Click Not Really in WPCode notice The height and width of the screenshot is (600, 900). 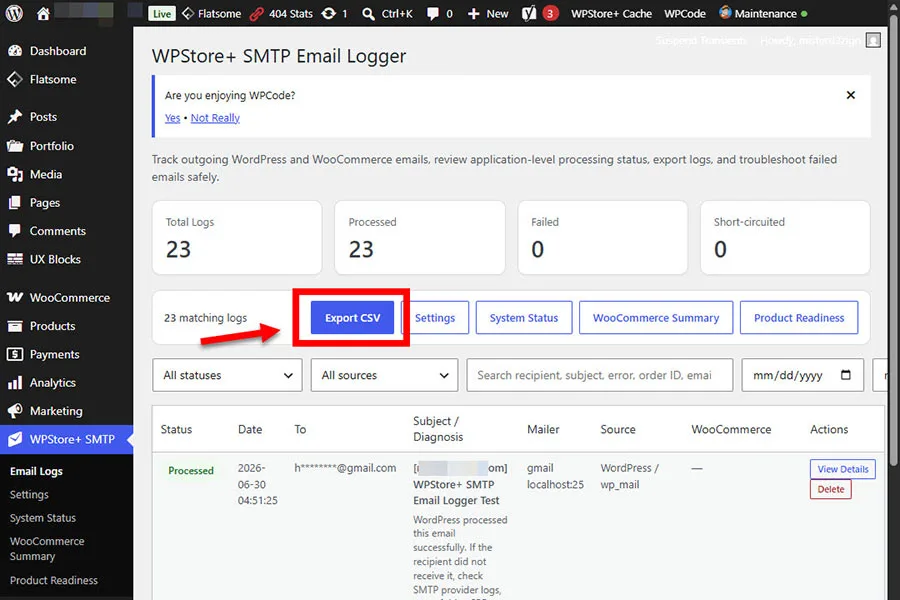(215, 118)
